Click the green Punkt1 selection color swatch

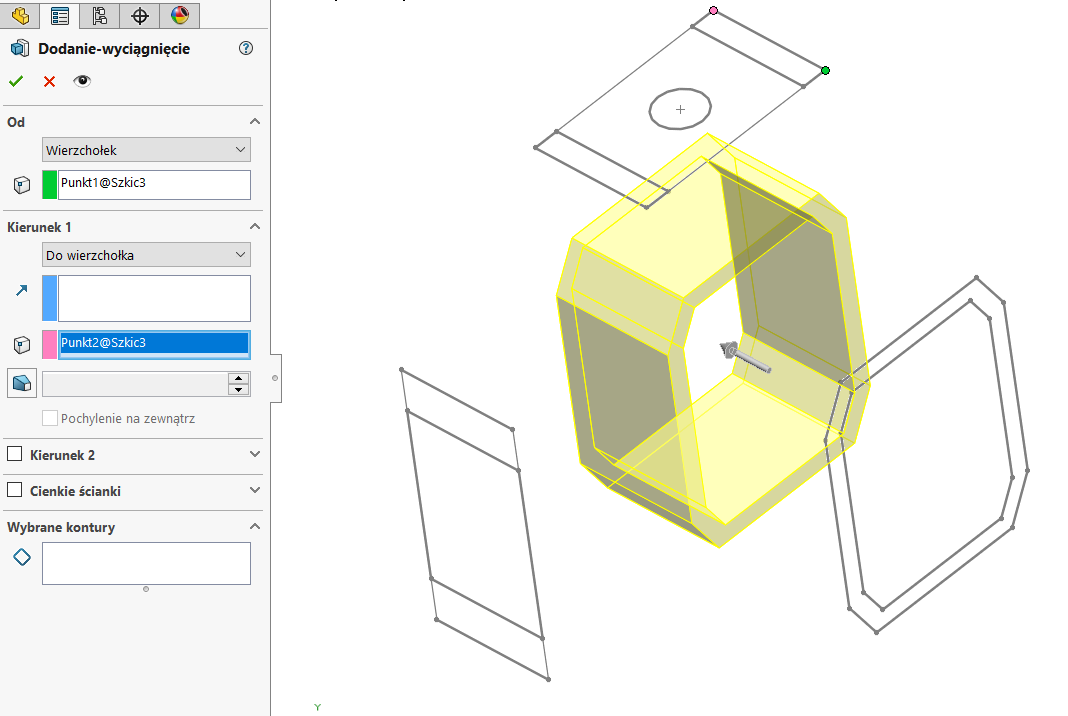coord(50,184)
